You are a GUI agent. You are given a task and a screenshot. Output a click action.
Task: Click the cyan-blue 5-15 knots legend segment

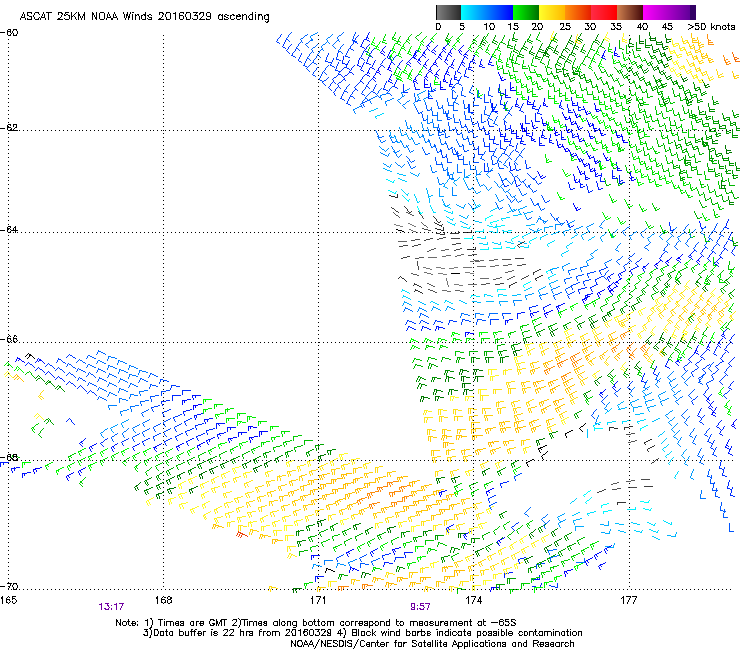tap(487, 12)
